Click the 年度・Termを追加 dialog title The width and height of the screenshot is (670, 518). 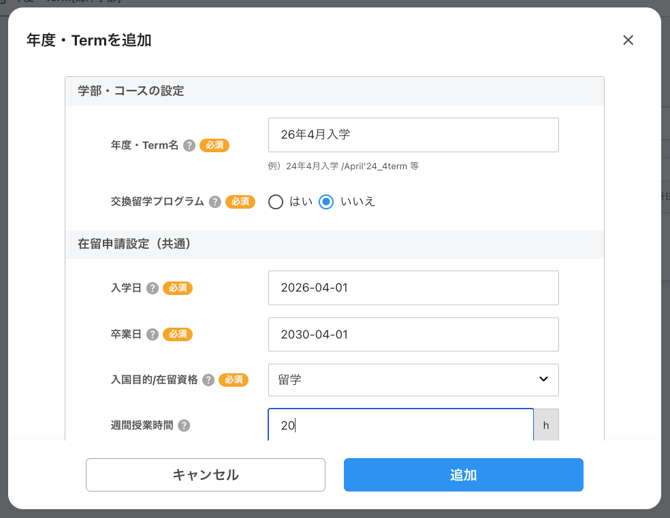89,40
